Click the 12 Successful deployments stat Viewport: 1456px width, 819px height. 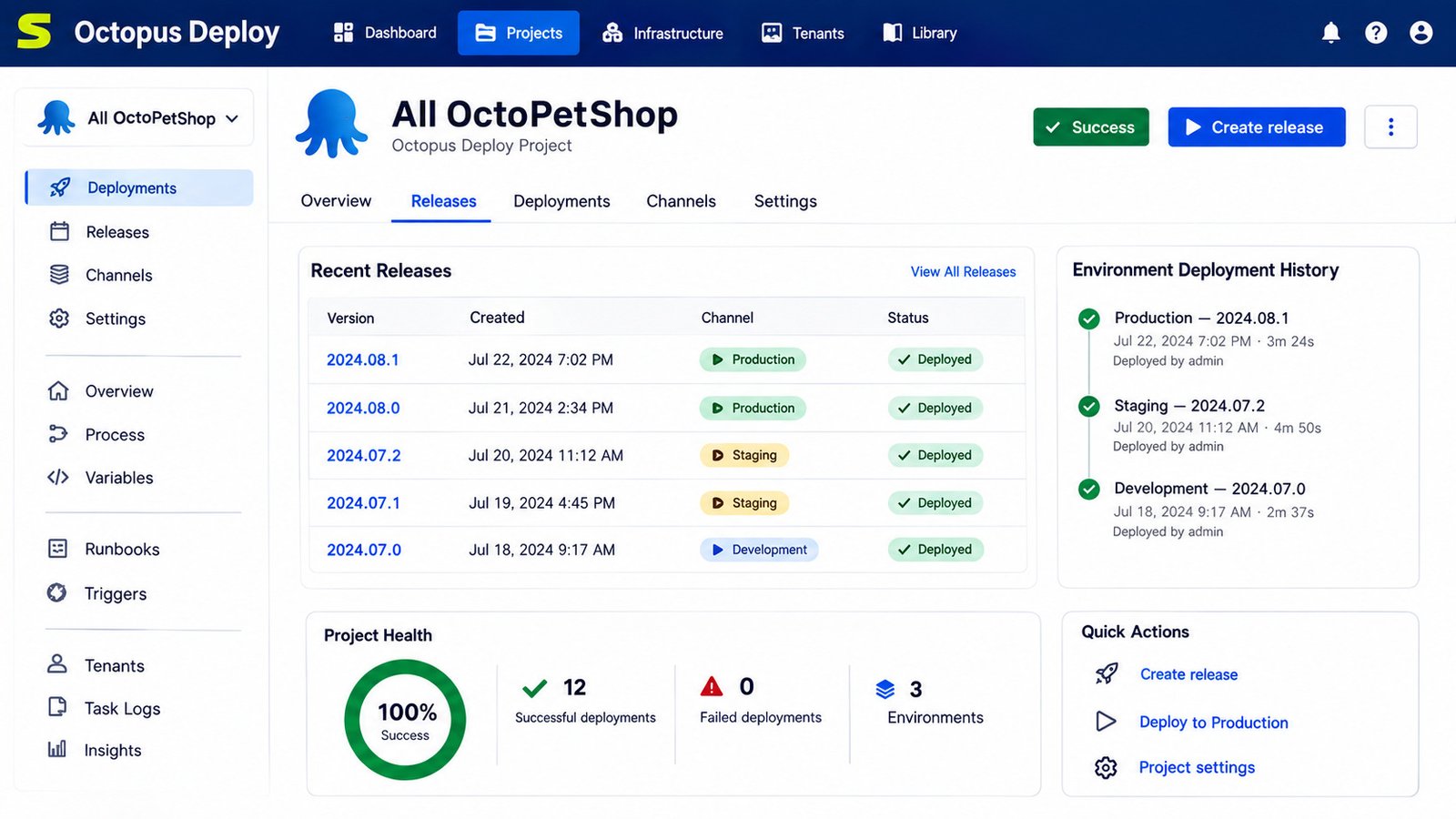tap(585, 701)
